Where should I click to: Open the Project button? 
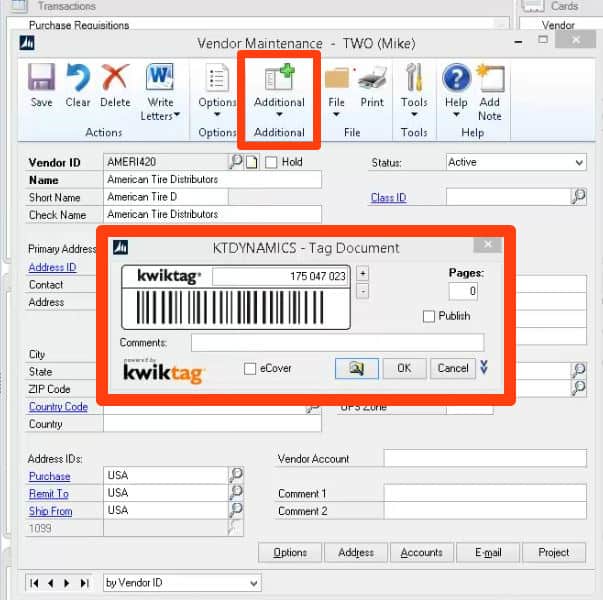[x=554, y=552]
